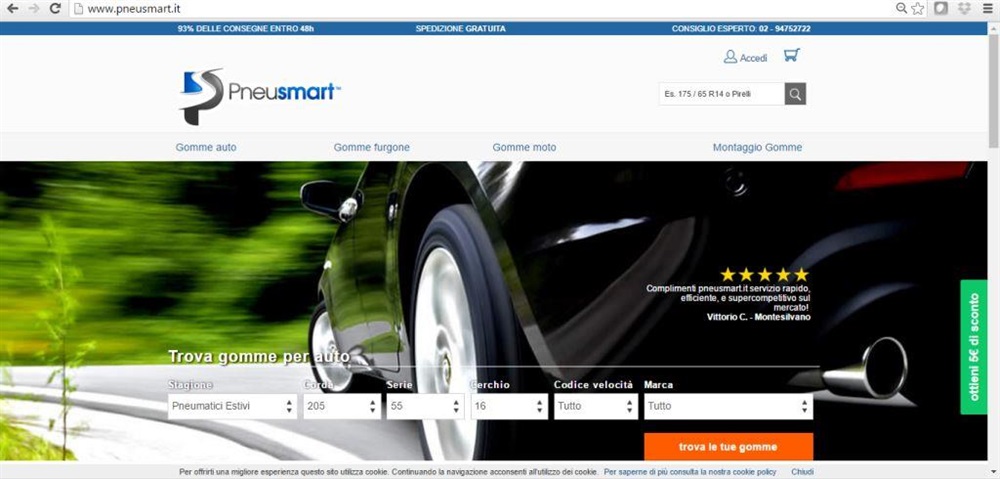Open the Serie dropdown showing 55

point(425,406)
